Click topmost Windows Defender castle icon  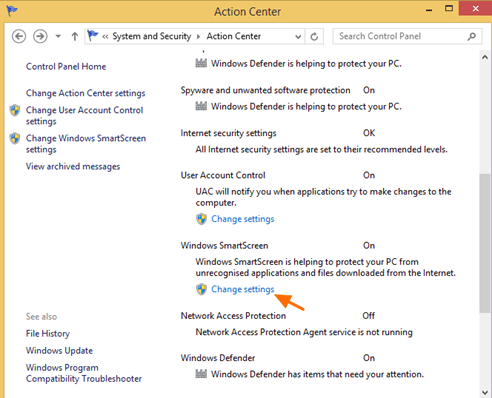click(201, 63)
